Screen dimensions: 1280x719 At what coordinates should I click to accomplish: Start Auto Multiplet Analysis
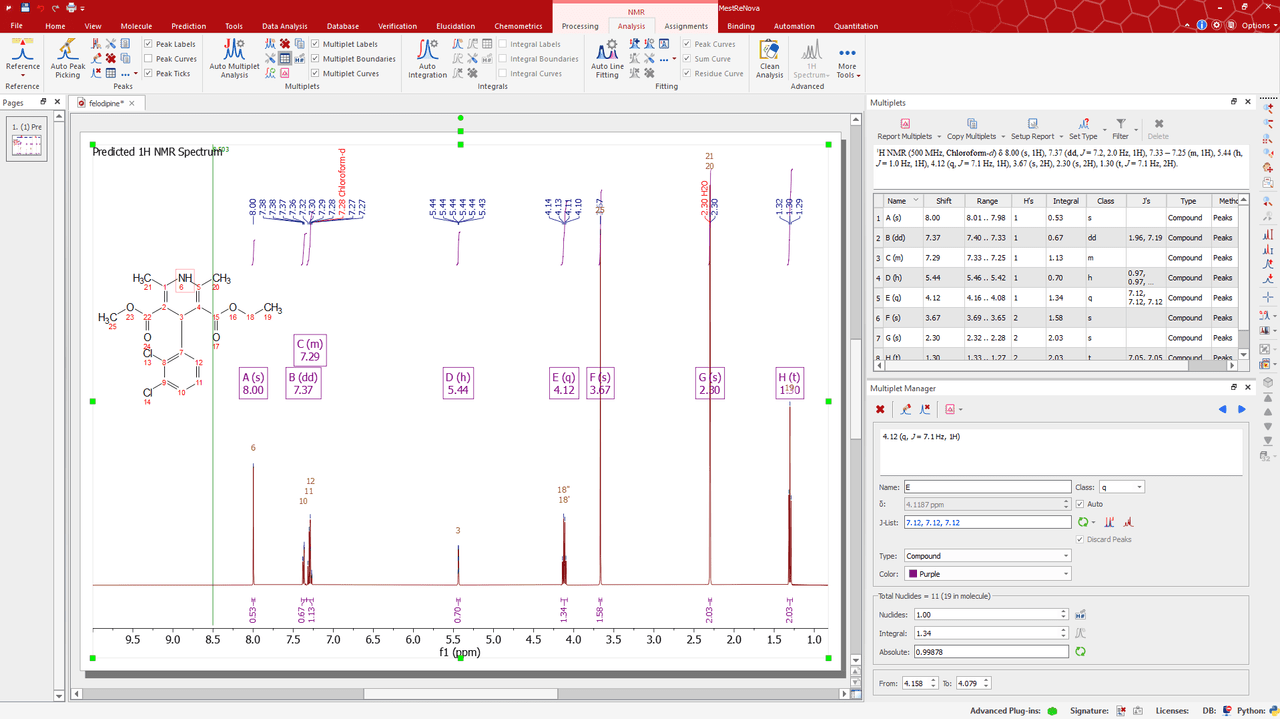coord(234,60)
